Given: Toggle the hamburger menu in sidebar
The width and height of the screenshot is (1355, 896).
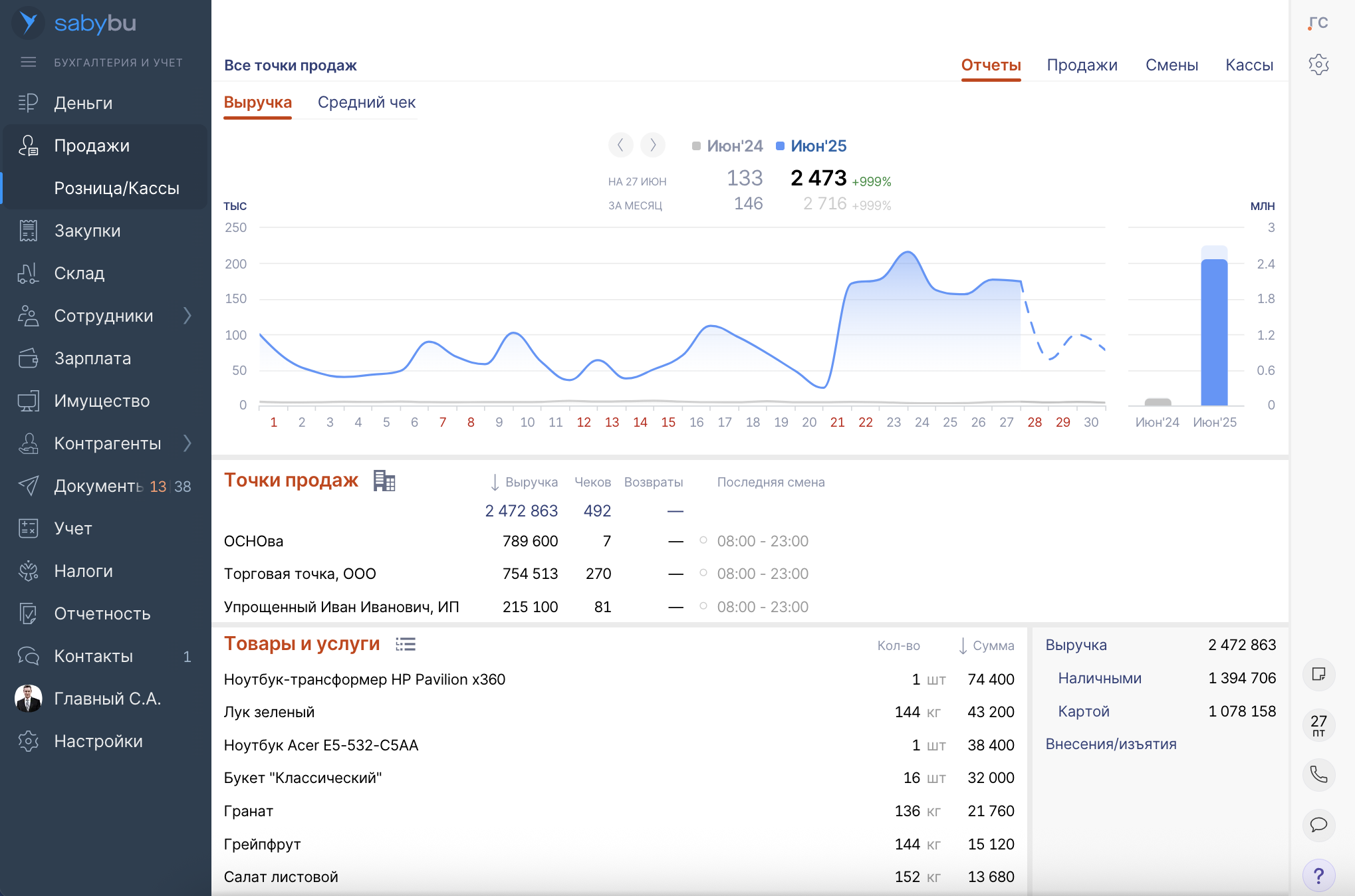Looking at the screenshot, I should tap(28, 62).
